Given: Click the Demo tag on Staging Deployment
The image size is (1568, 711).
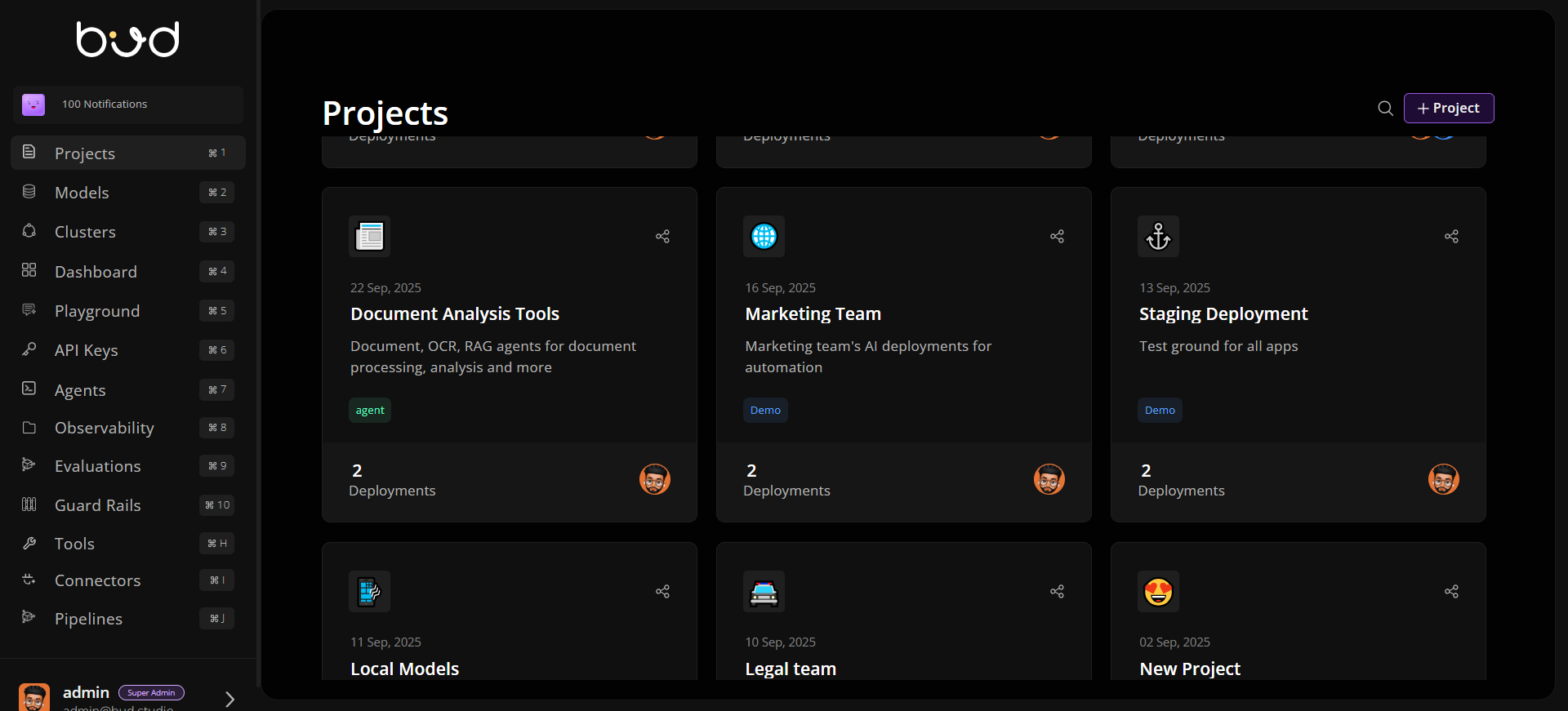Looking at the screenshot, I should click(1160, 410).
